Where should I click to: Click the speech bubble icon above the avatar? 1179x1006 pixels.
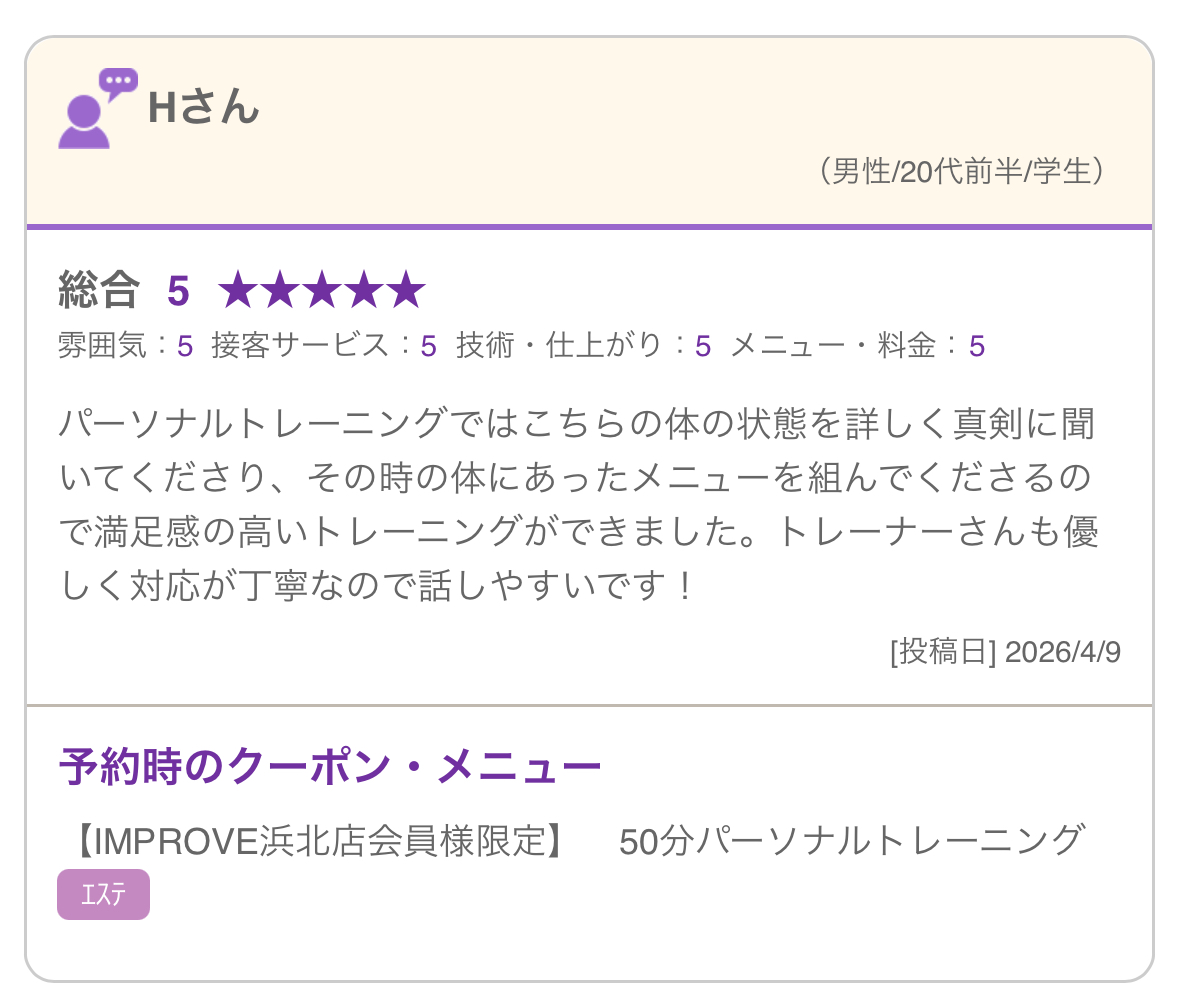coord(118,82)
